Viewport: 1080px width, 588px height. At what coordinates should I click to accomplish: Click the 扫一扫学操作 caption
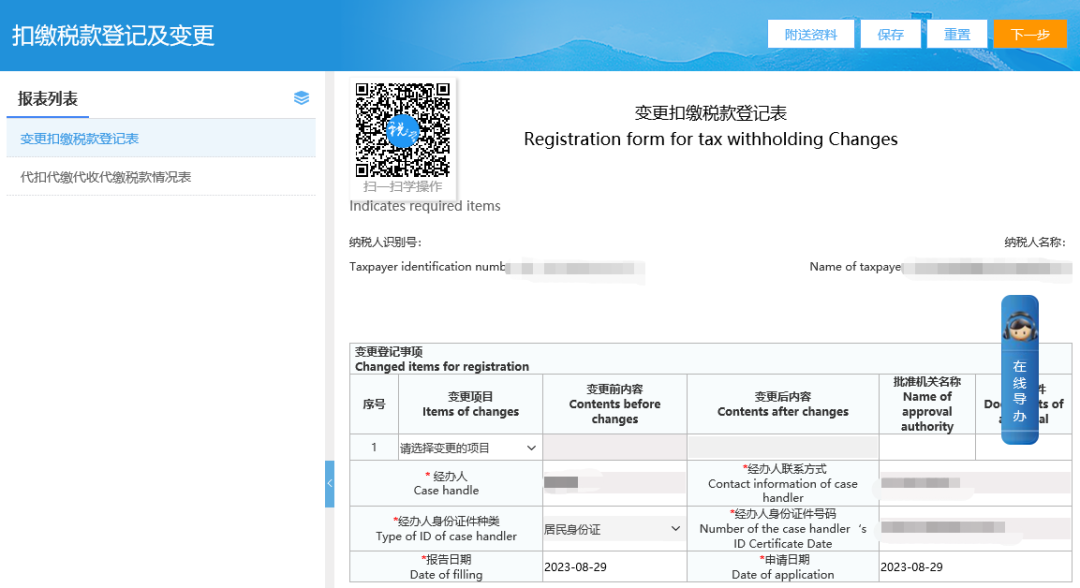point(403,187)
